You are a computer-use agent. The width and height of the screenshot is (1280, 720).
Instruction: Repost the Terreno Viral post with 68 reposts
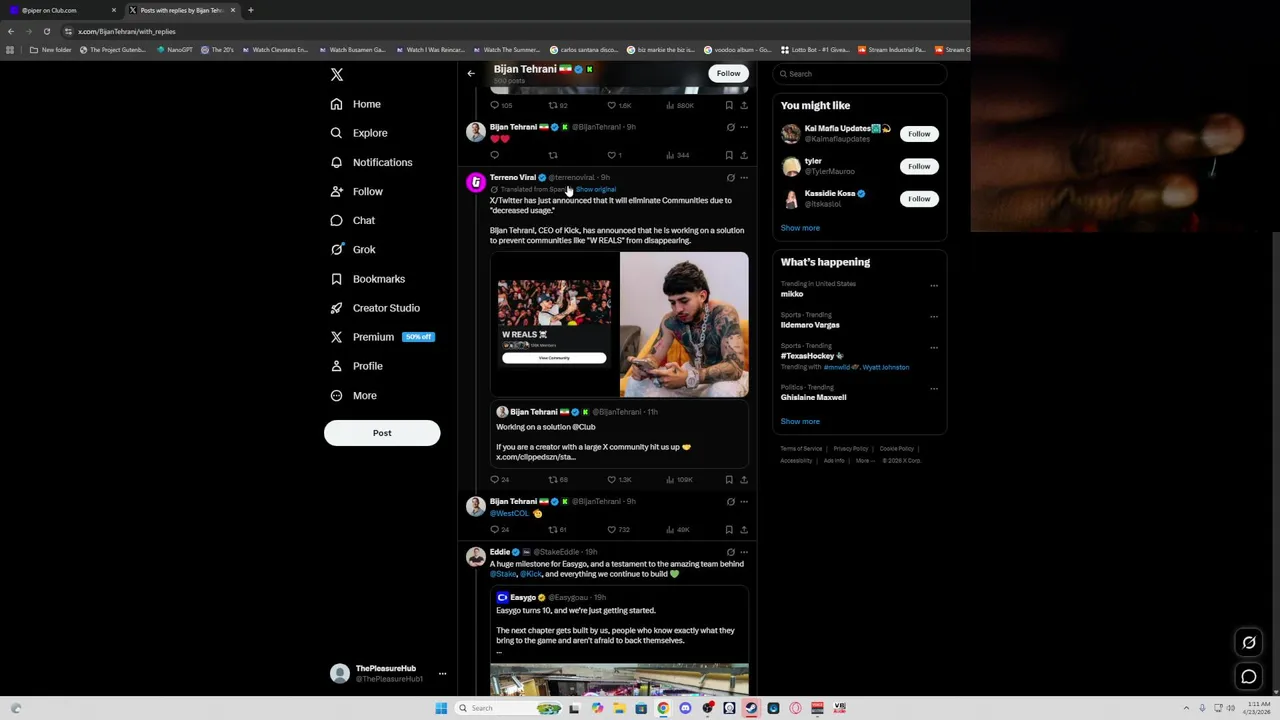(558, 480)
